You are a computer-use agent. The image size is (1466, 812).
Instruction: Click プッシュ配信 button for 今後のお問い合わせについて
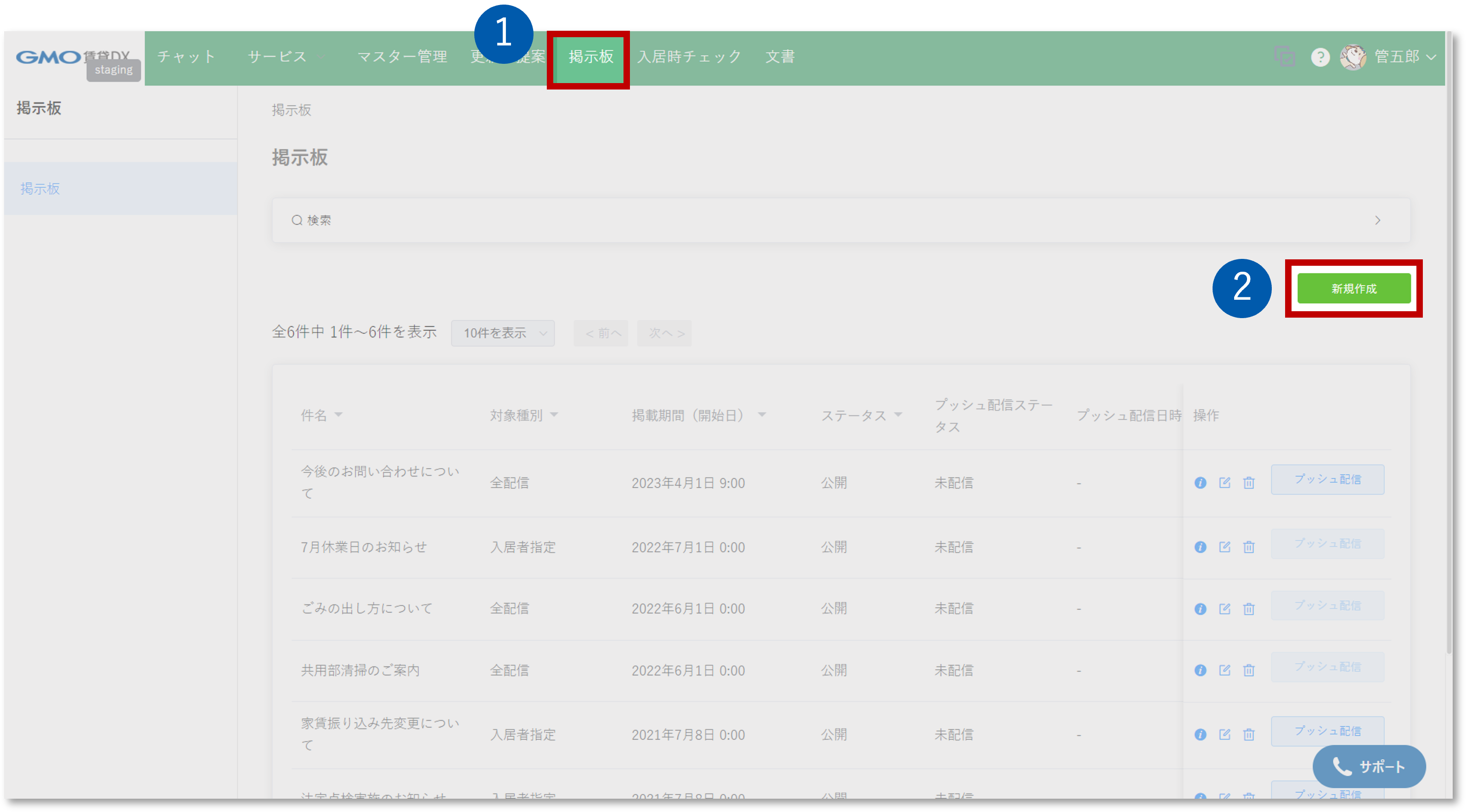click(x=1327, y=479)
